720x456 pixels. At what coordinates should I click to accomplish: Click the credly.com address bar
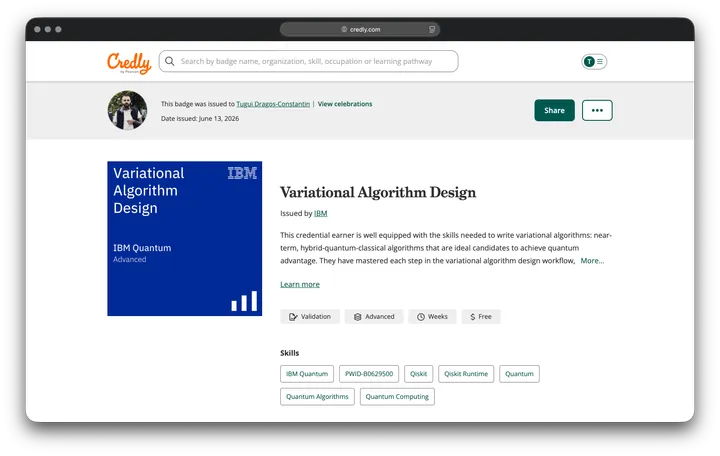point(360,29)
